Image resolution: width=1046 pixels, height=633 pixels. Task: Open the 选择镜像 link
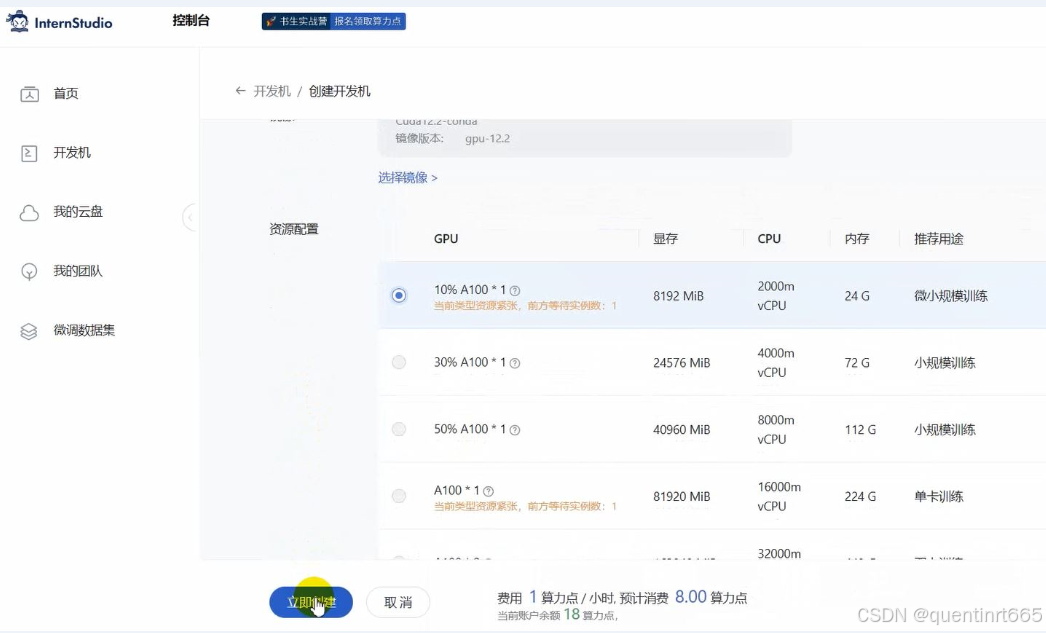click(x=408, y=177)
